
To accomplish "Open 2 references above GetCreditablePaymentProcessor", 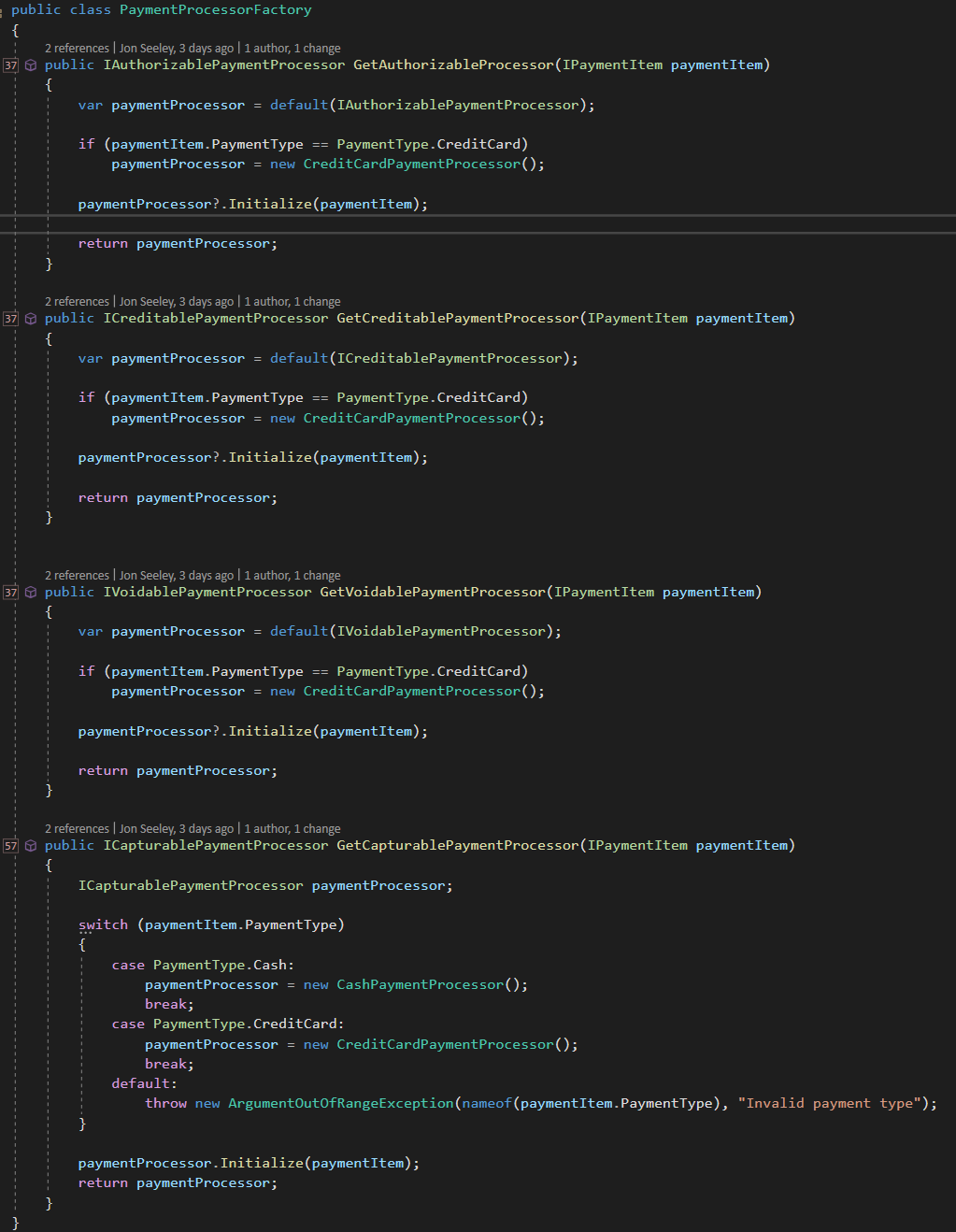I will (x=77, y=301).
